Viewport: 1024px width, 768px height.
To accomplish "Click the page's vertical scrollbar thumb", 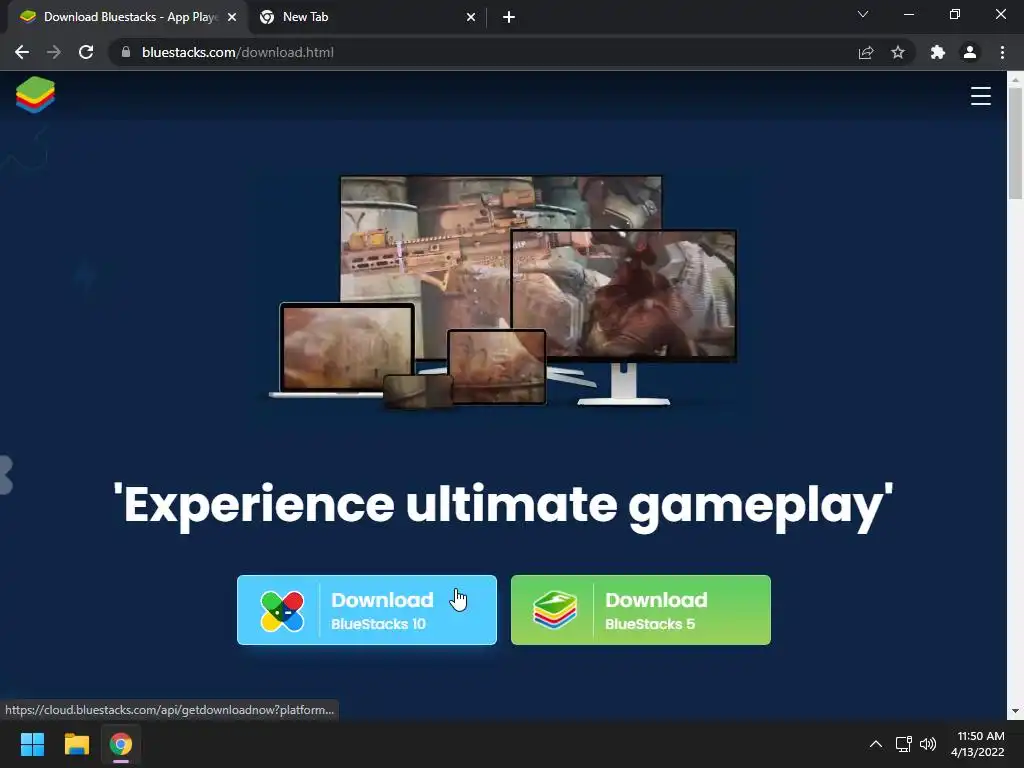I will [x=1015, y=142].
